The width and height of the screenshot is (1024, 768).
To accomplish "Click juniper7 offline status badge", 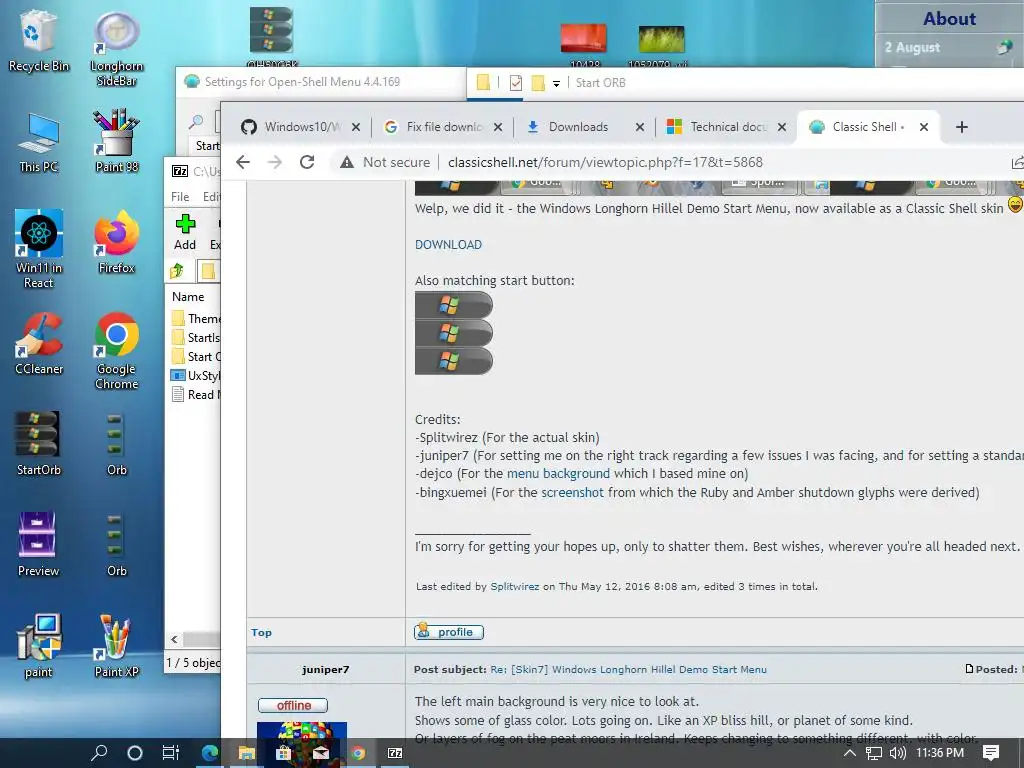I will click(x=293, y=705).
